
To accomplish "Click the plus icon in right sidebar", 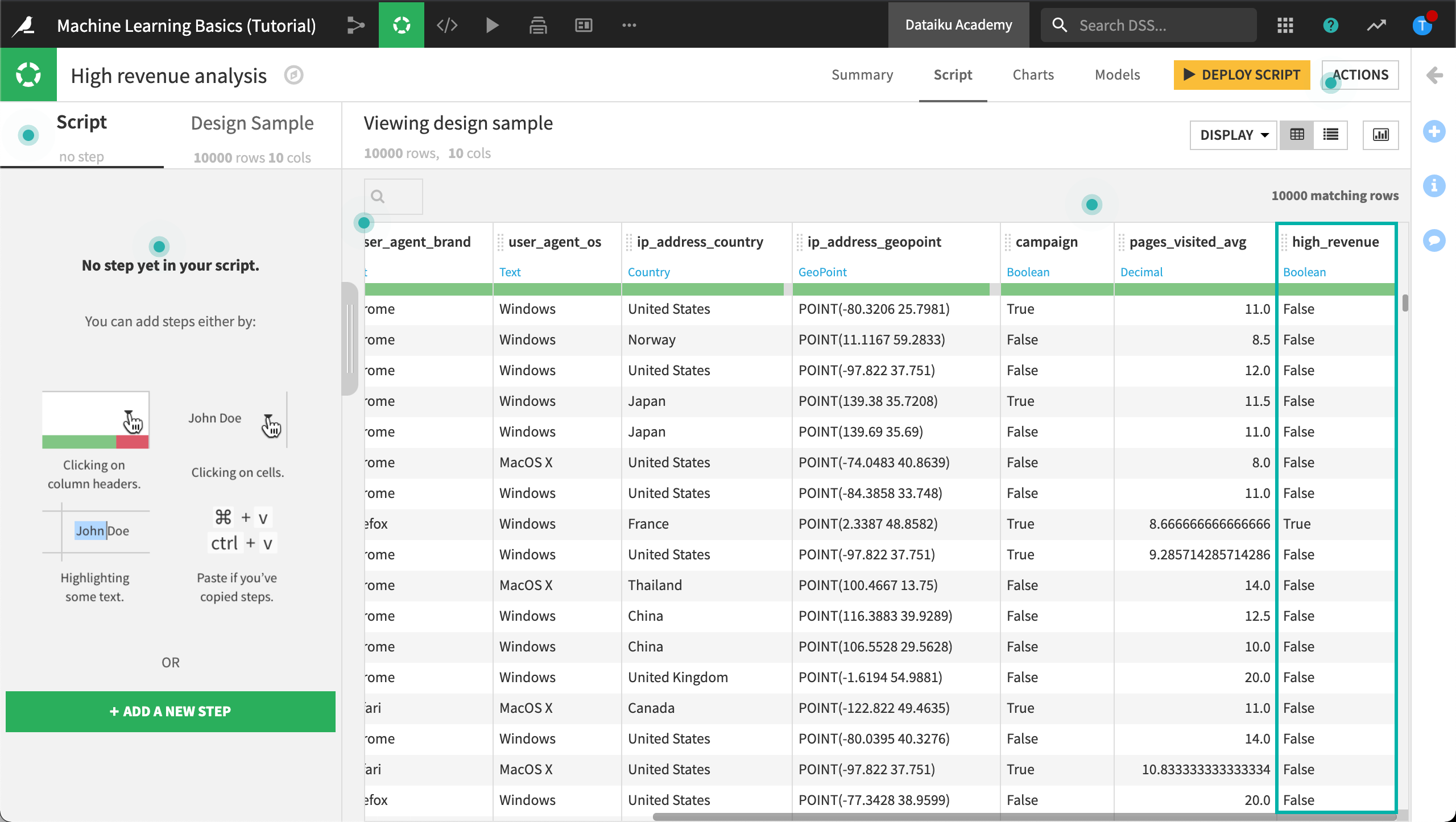I will pos(1434,132).
